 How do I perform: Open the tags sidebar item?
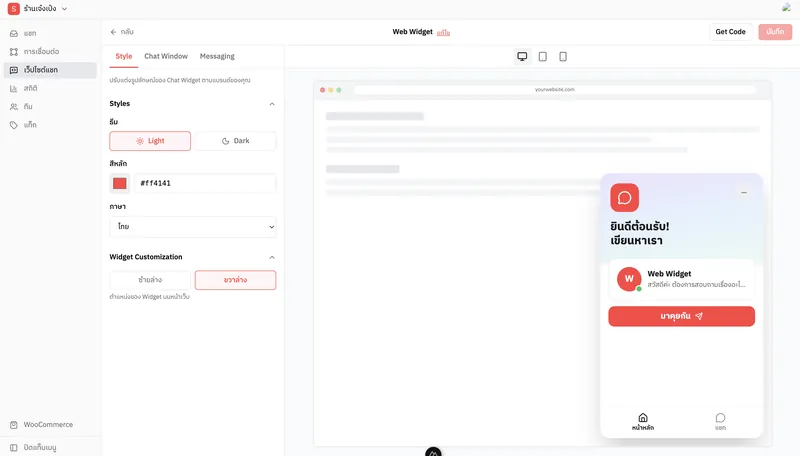[x=50, y=125]
